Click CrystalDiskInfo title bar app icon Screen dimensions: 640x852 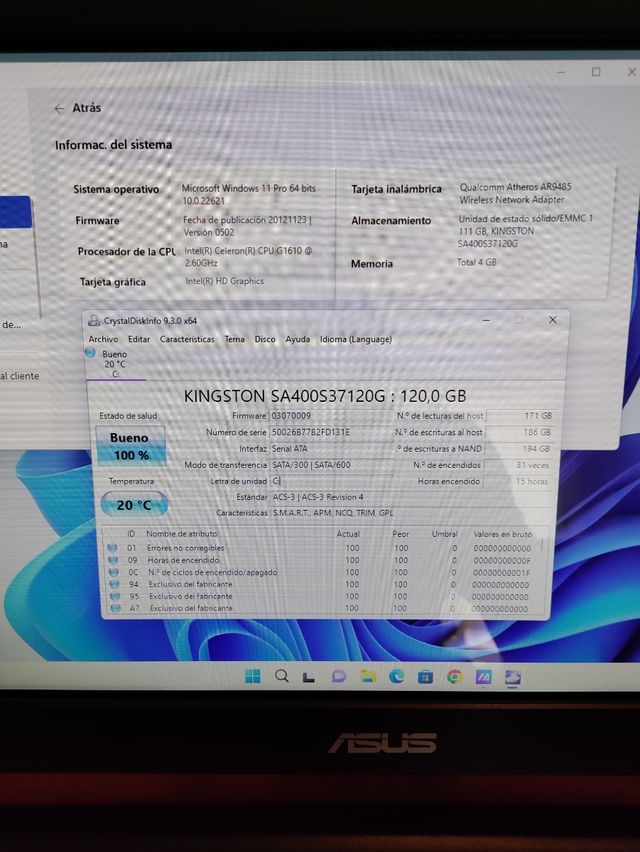click(x=94, y=321)
